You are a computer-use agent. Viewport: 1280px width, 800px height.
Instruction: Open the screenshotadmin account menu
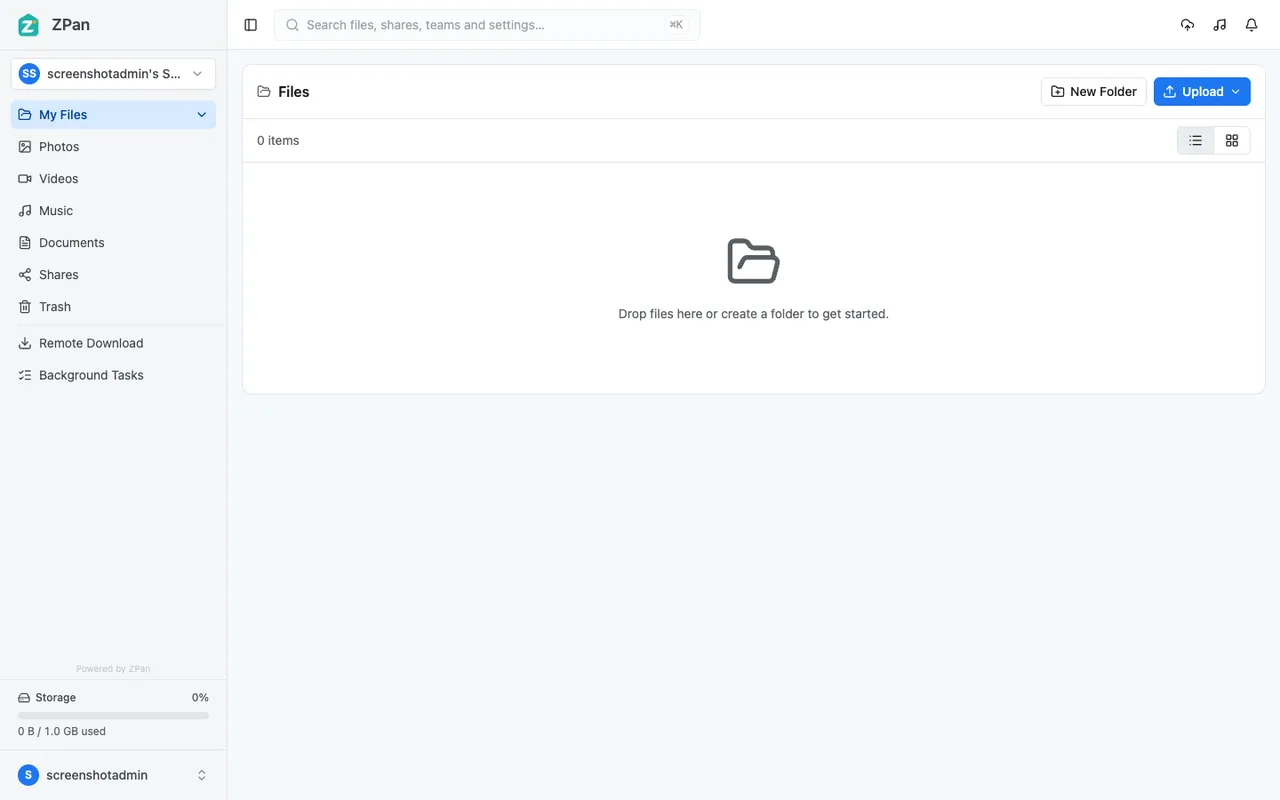click(x=113, y=775)
